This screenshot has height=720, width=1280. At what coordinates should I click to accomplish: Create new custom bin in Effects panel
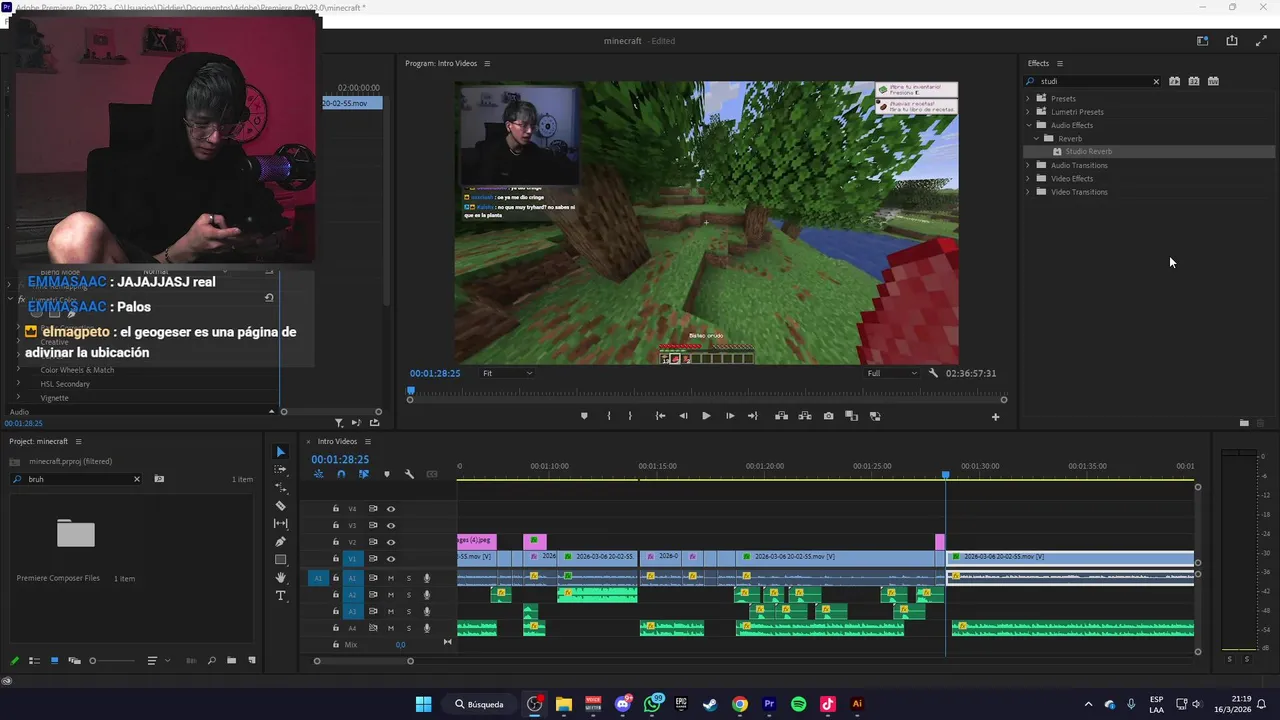(x=1244, y=423)
